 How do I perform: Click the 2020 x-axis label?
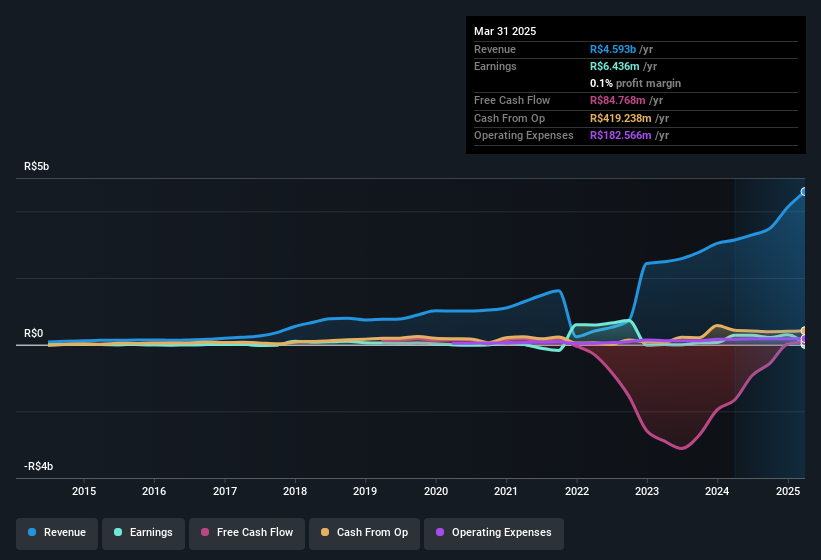436,491
